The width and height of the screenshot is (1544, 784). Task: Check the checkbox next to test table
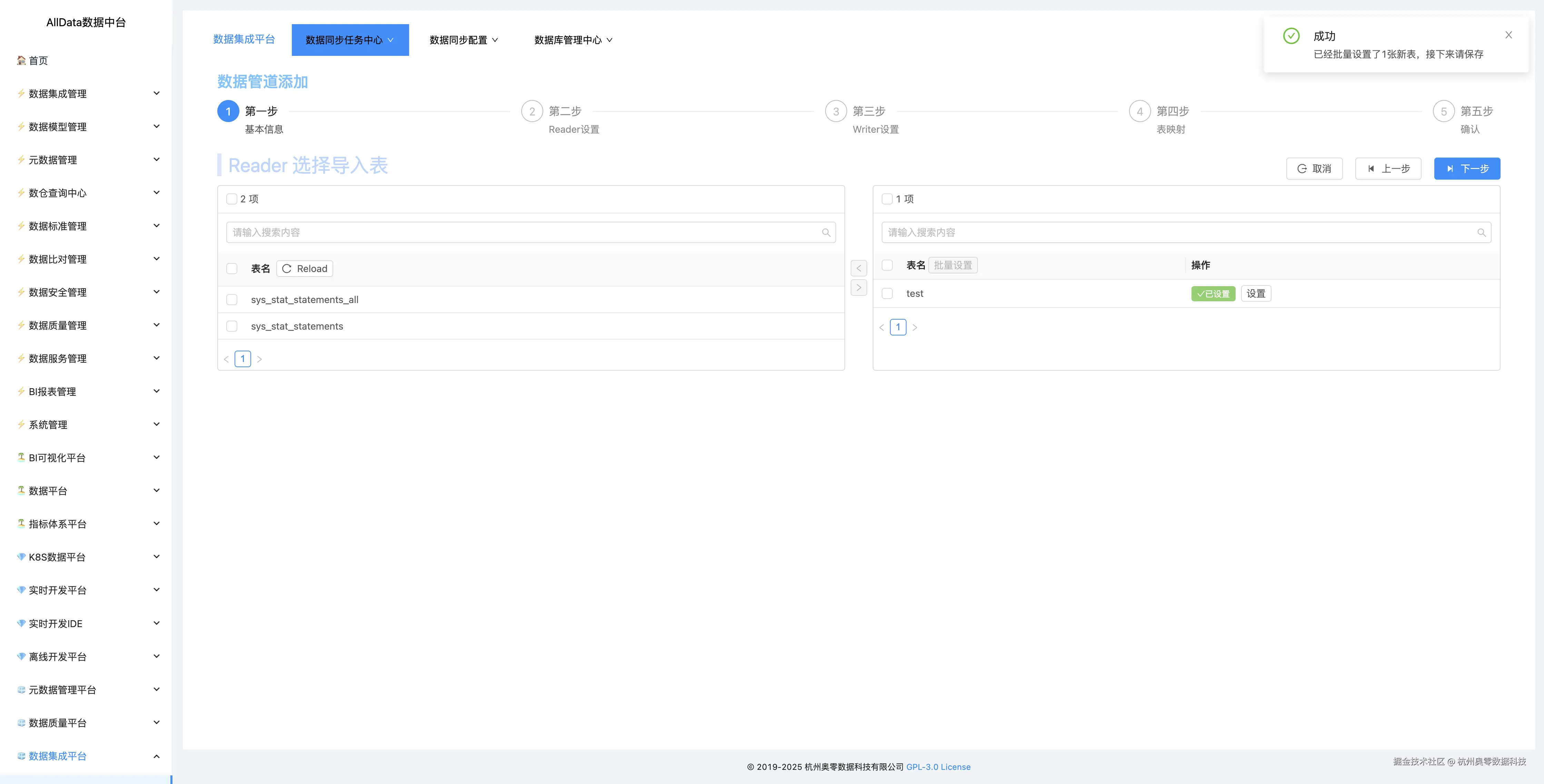pyautogui.click(x=888, y=293)
